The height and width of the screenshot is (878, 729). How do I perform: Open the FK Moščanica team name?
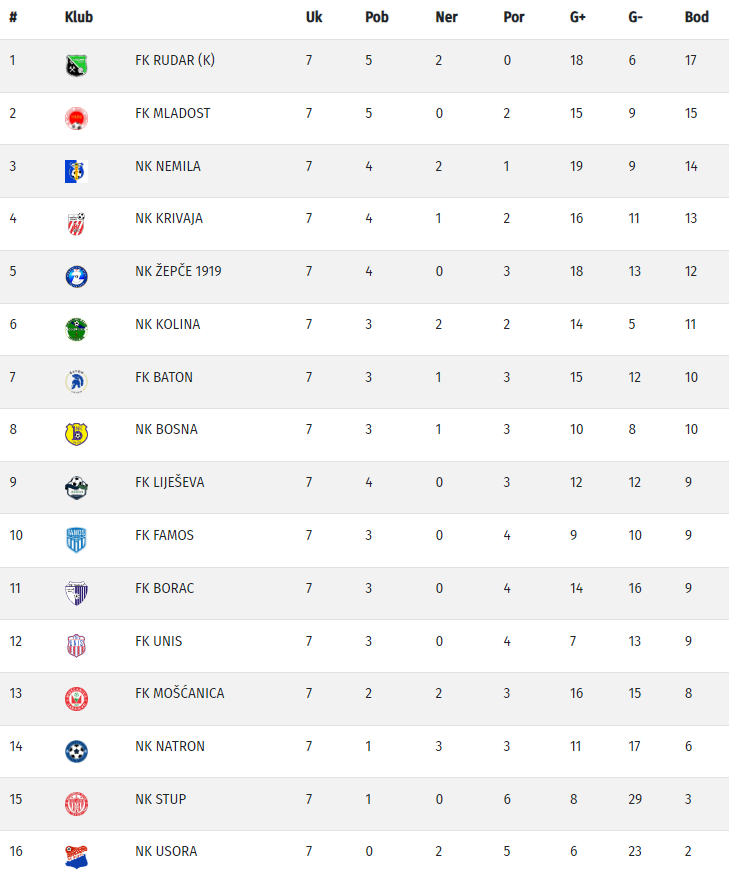179,693
